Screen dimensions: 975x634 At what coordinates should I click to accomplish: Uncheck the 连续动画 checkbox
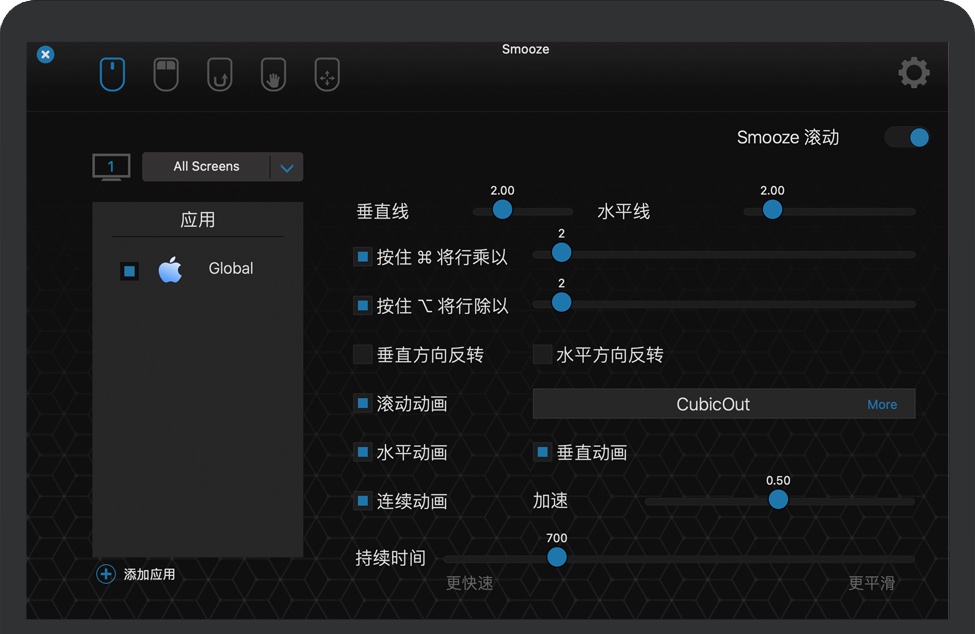pos(363,500)
